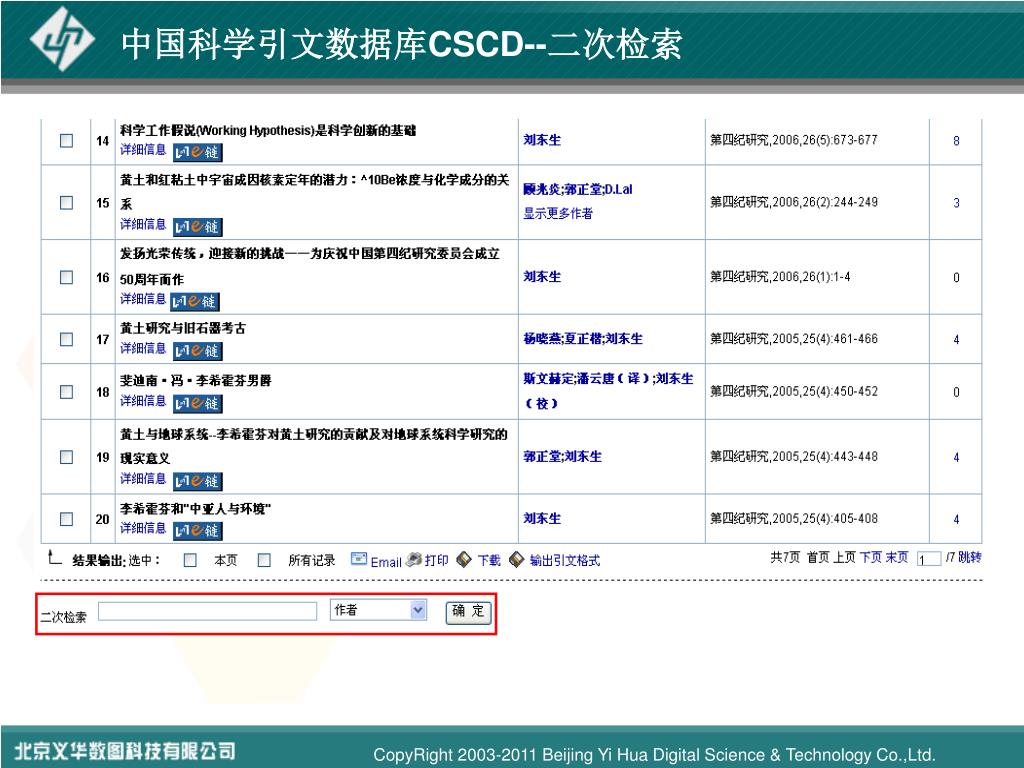This screenshot has height=768, width=1024.
Task: Click citation count 4 for record 20
Action: [x=956, y=519]
